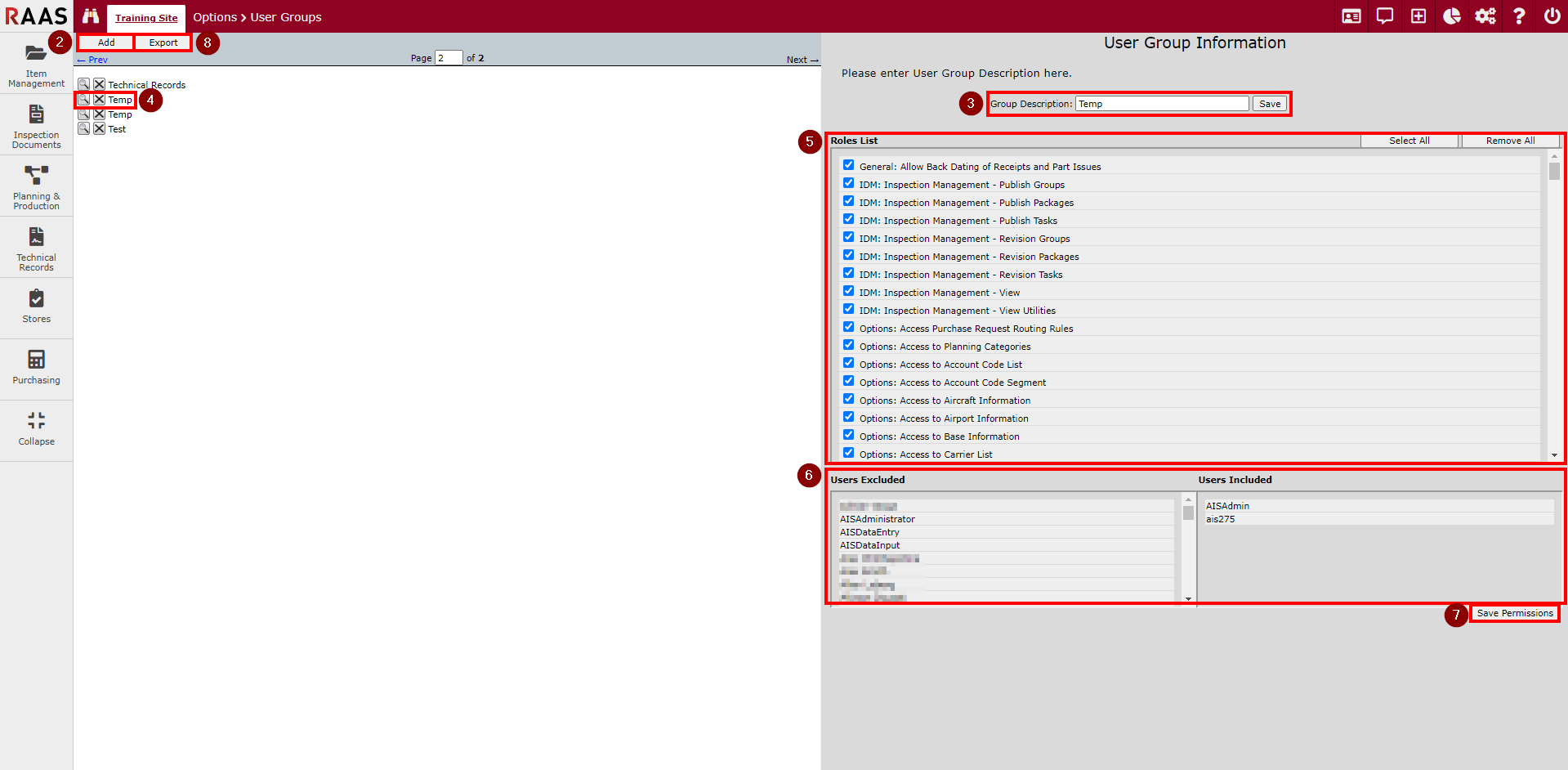Click the Group Description text field
The image size is (1568, 770).
tap(1161, 104)
